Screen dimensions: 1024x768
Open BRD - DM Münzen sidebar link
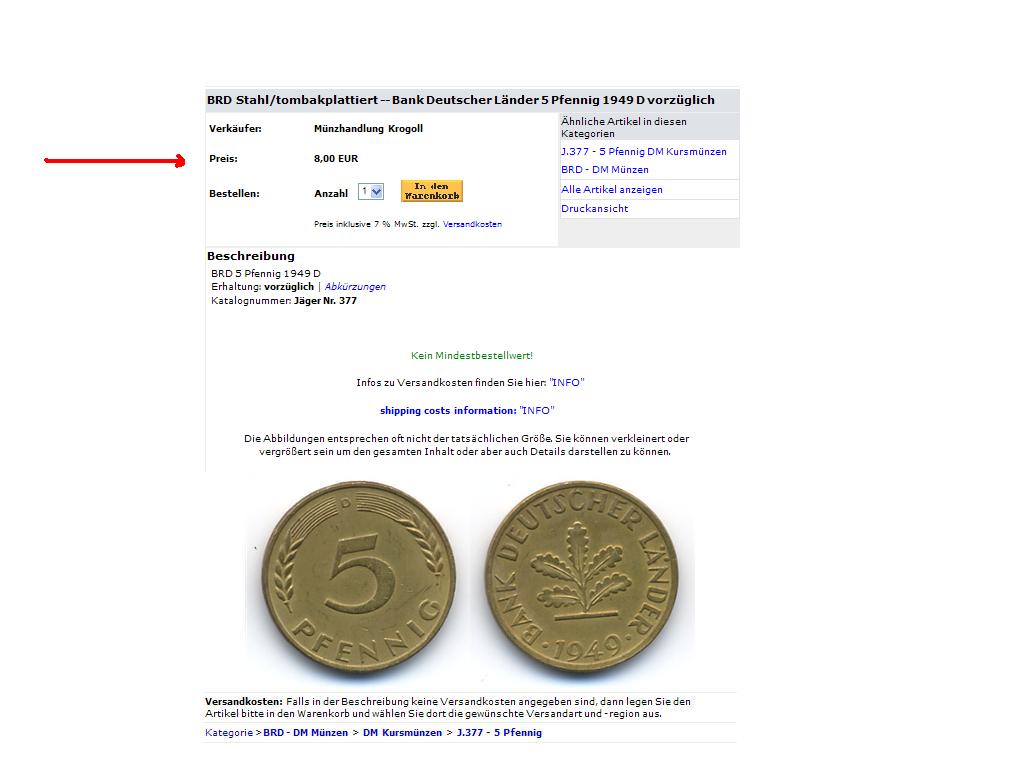605,170
